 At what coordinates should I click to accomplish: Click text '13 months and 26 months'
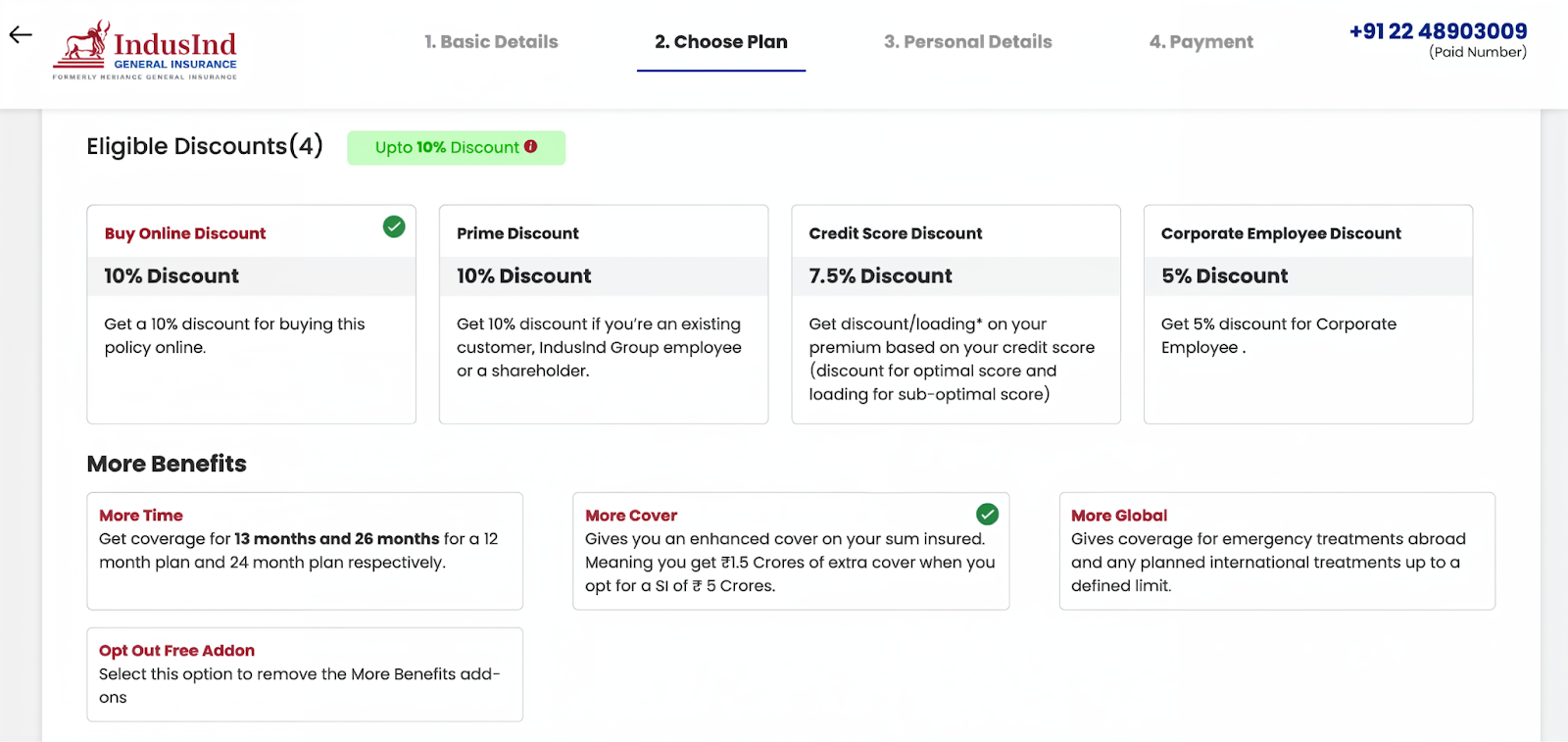[x=336, y=539]
